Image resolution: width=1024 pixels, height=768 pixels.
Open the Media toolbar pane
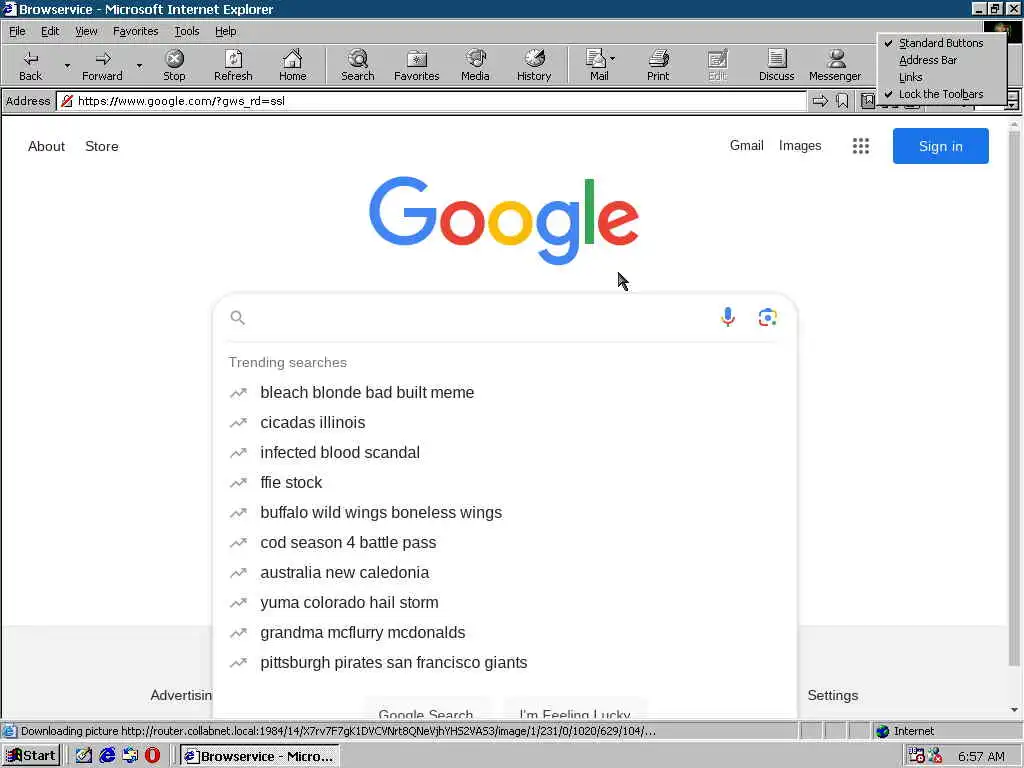[475, 65]
